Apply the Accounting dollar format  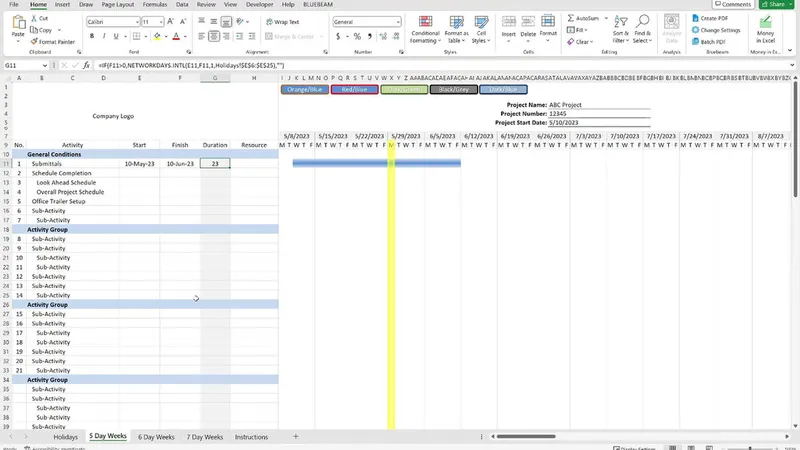[x=338, y=36]
